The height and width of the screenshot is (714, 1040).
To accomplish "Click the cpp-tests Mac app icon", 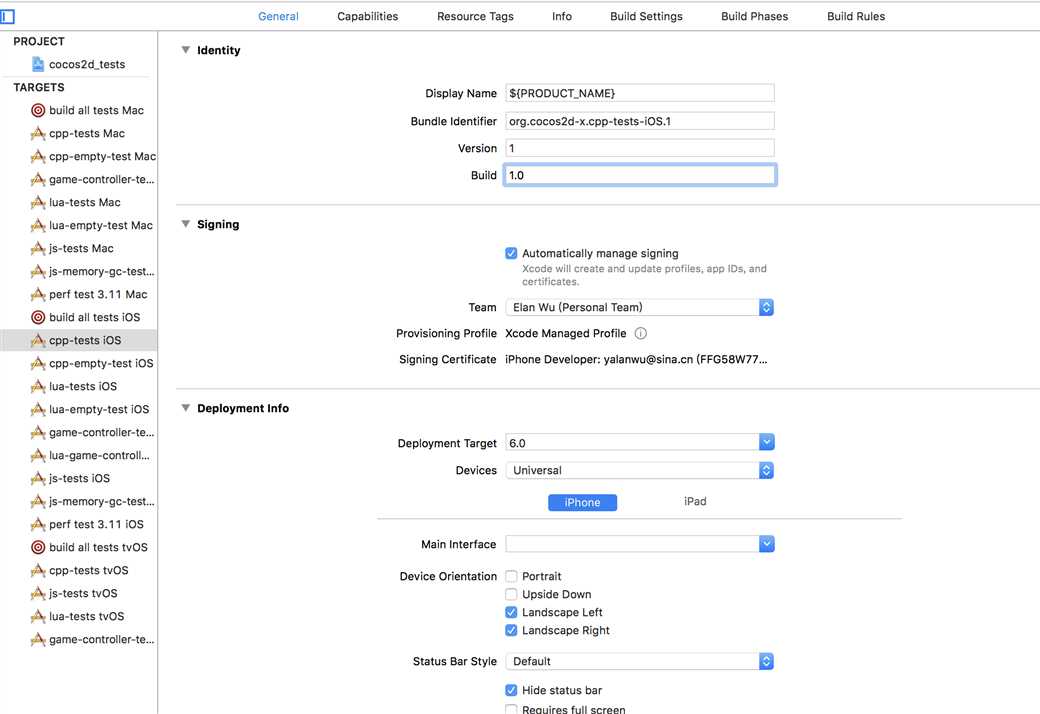I will click(38, 133).
